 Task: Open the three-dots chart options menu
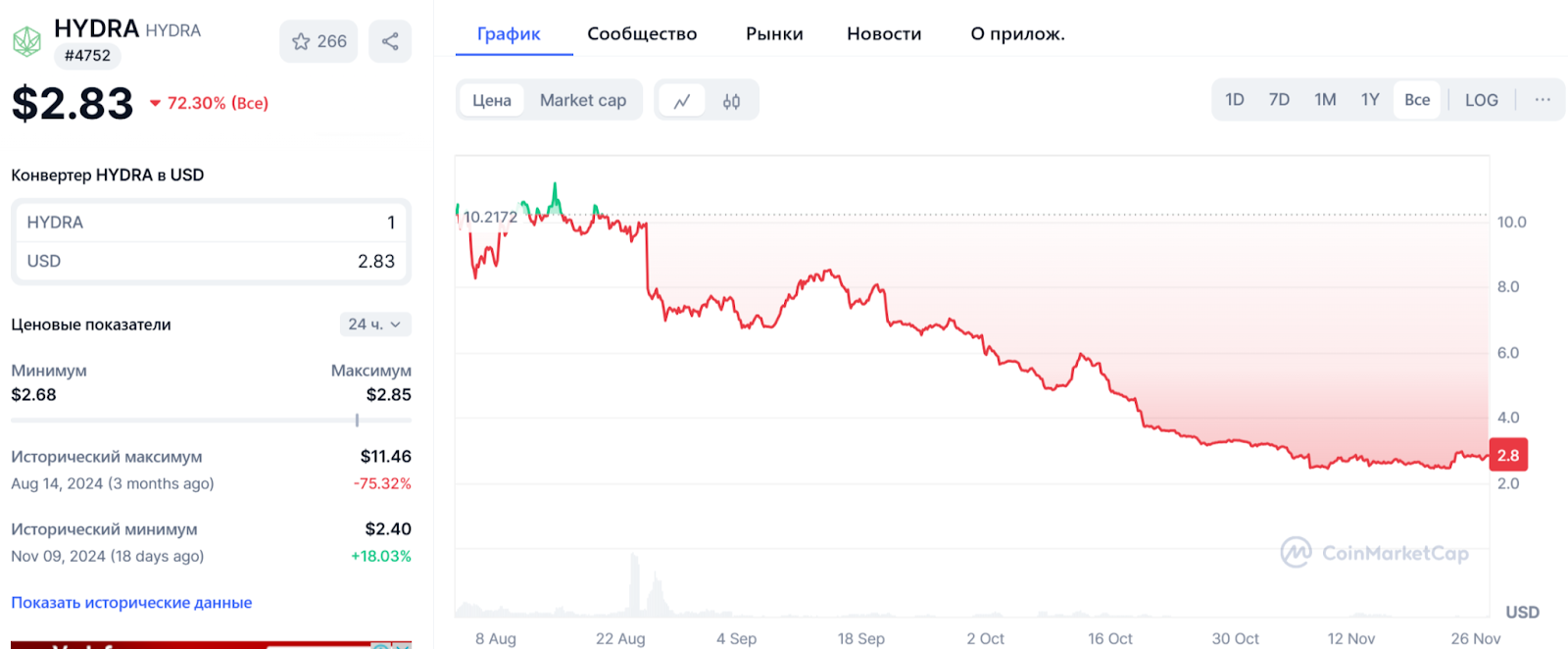coord(1543,99)
